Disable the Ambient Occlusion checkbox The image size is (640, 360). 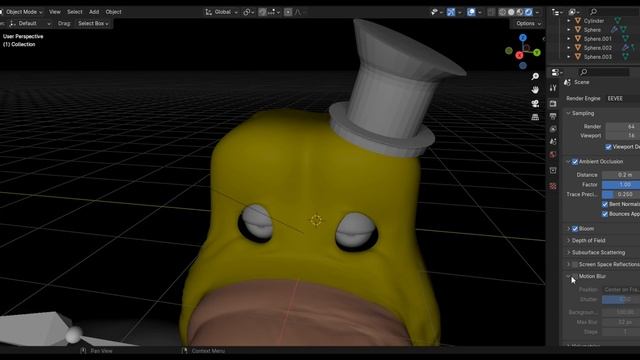coord(575,162)
